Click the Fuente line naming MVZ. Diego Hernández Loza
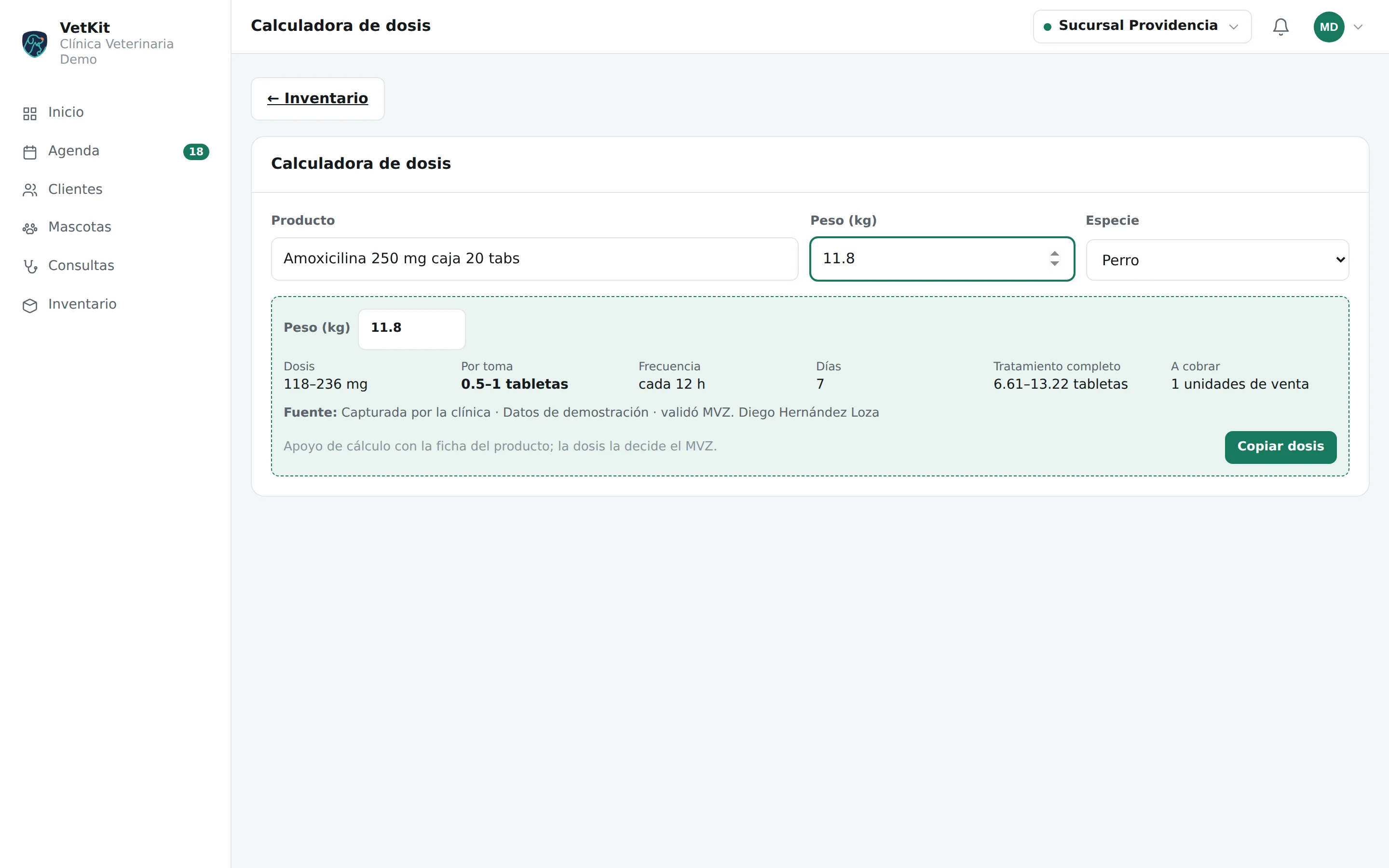Screen dimensions: 1389x868 tap(581, 413)
